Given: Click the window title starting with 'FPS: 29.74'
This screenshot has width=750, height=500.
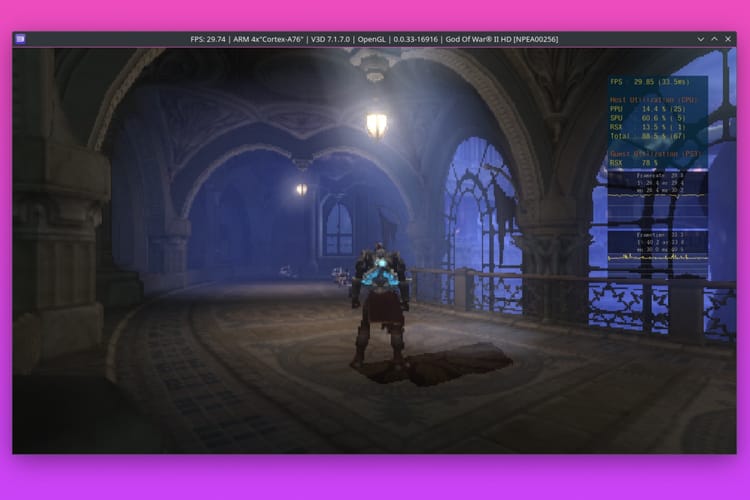Looking at the screenshot, I should pos(374,39).
